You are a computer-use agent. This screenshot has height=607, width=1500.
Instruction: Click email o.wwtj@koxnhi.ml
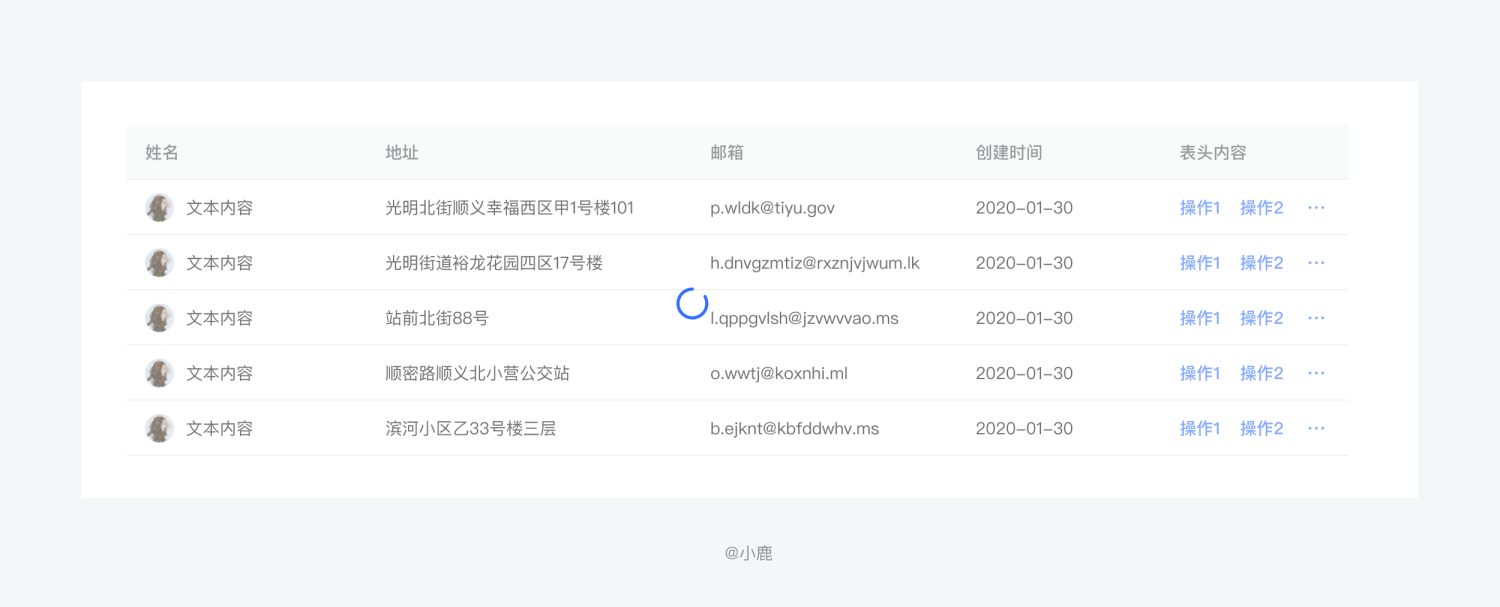[779, 373]
